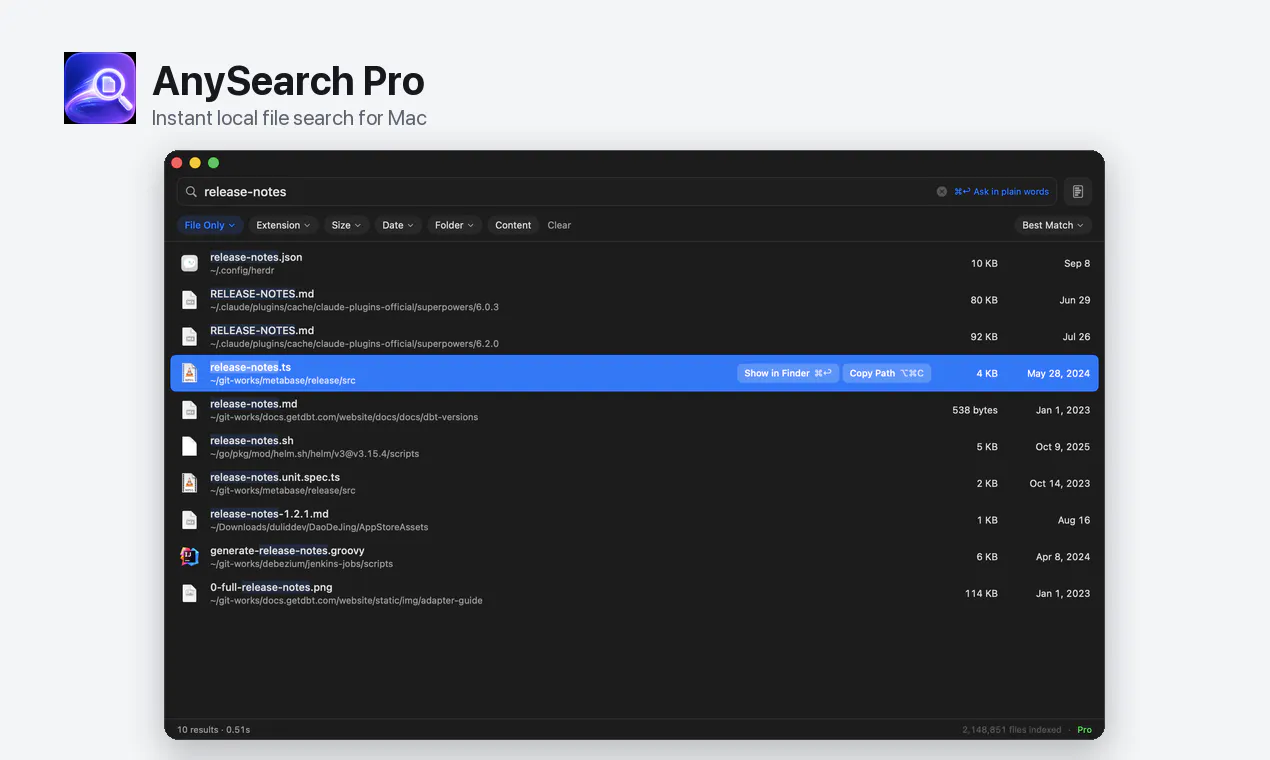Screen dimensions: 1270x760
Task: Click Show in Finder button
Action: click(x=788, y=373)
